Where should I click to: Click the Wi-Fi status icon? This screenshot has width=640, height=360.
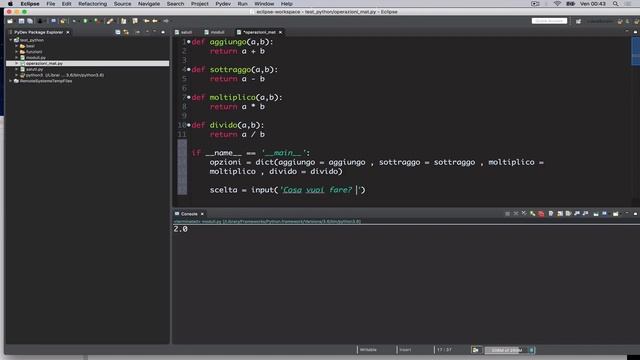coord(558,4)
